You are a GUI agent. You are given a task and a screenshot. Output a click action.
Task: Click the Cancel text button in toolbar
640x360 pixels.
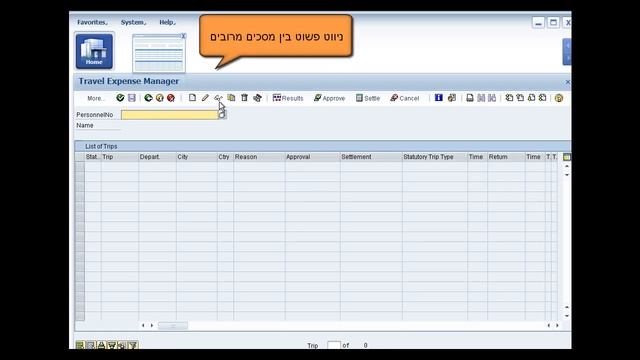tap(404, 98)
